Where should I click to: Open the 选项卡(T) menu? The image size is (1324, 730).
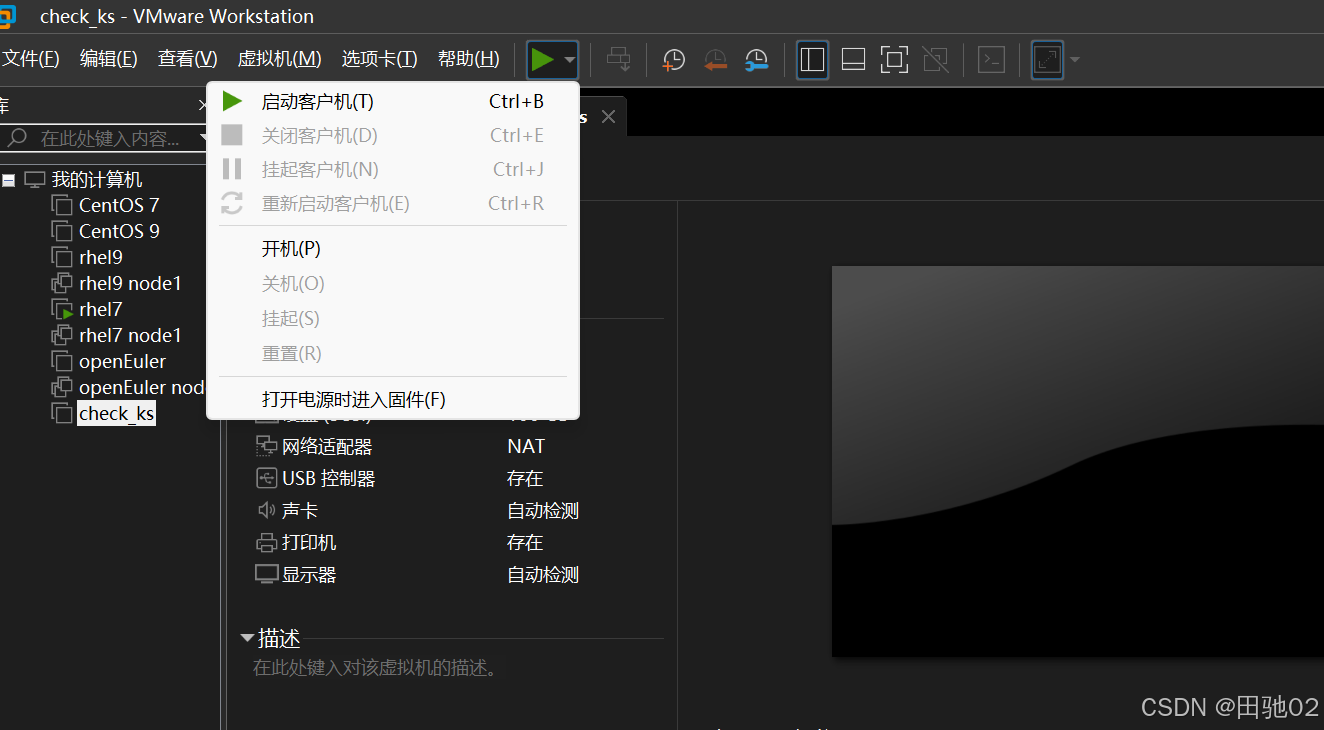coord(379,59)
